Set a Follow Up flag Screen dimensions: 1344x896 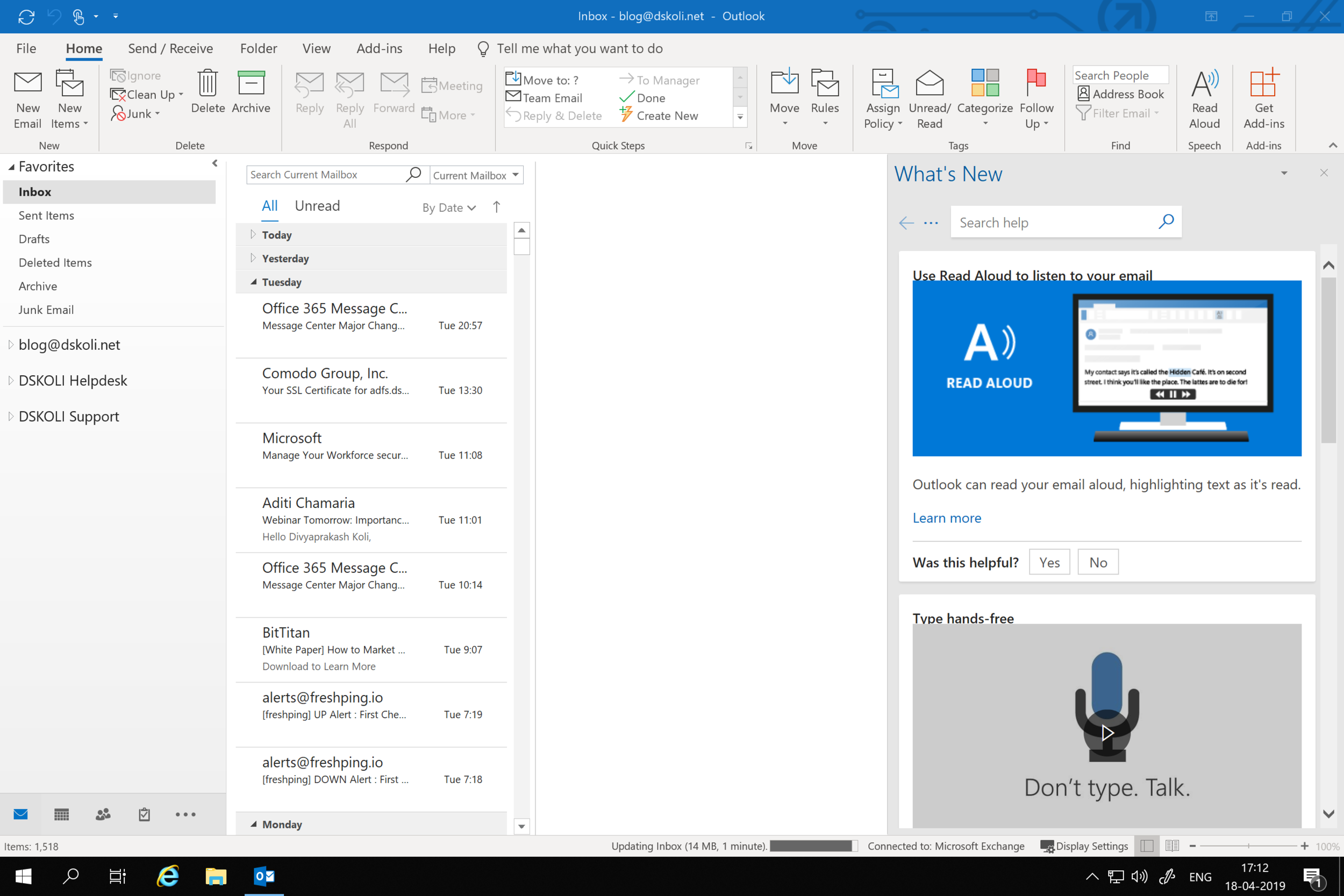click(1036, 100)
